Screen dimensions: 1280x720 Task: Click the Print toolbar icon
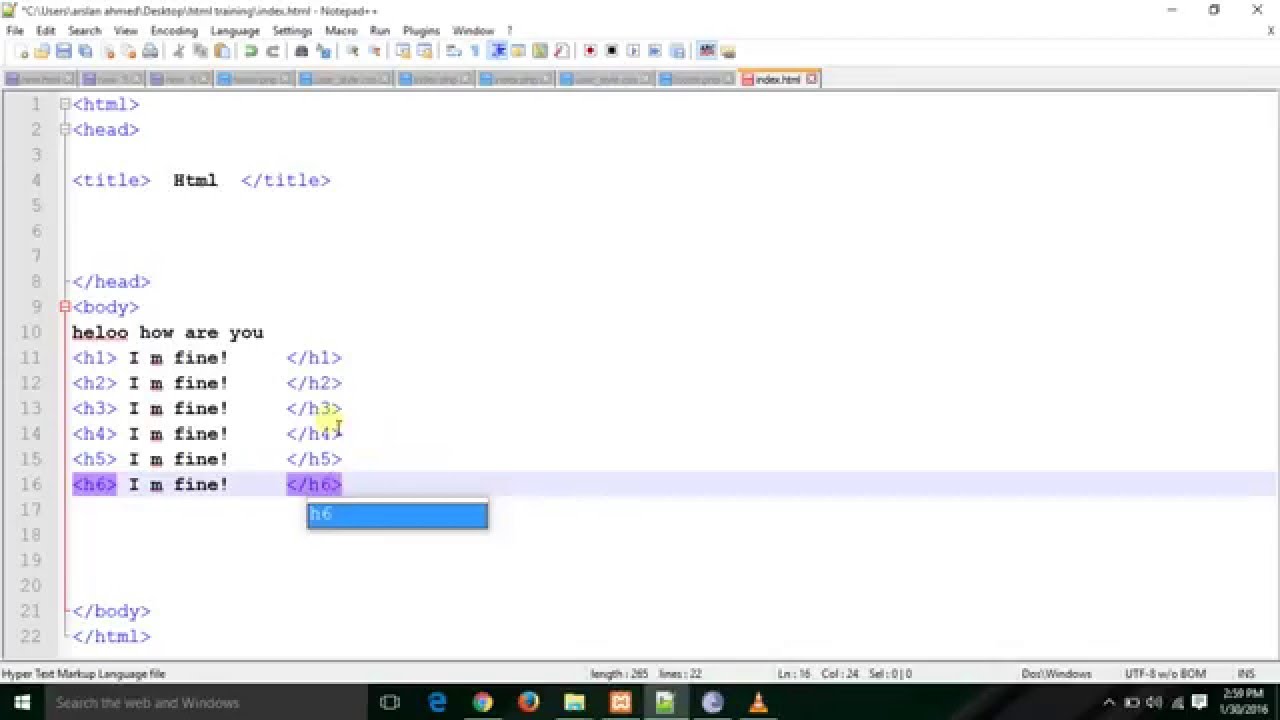(151, 51)
